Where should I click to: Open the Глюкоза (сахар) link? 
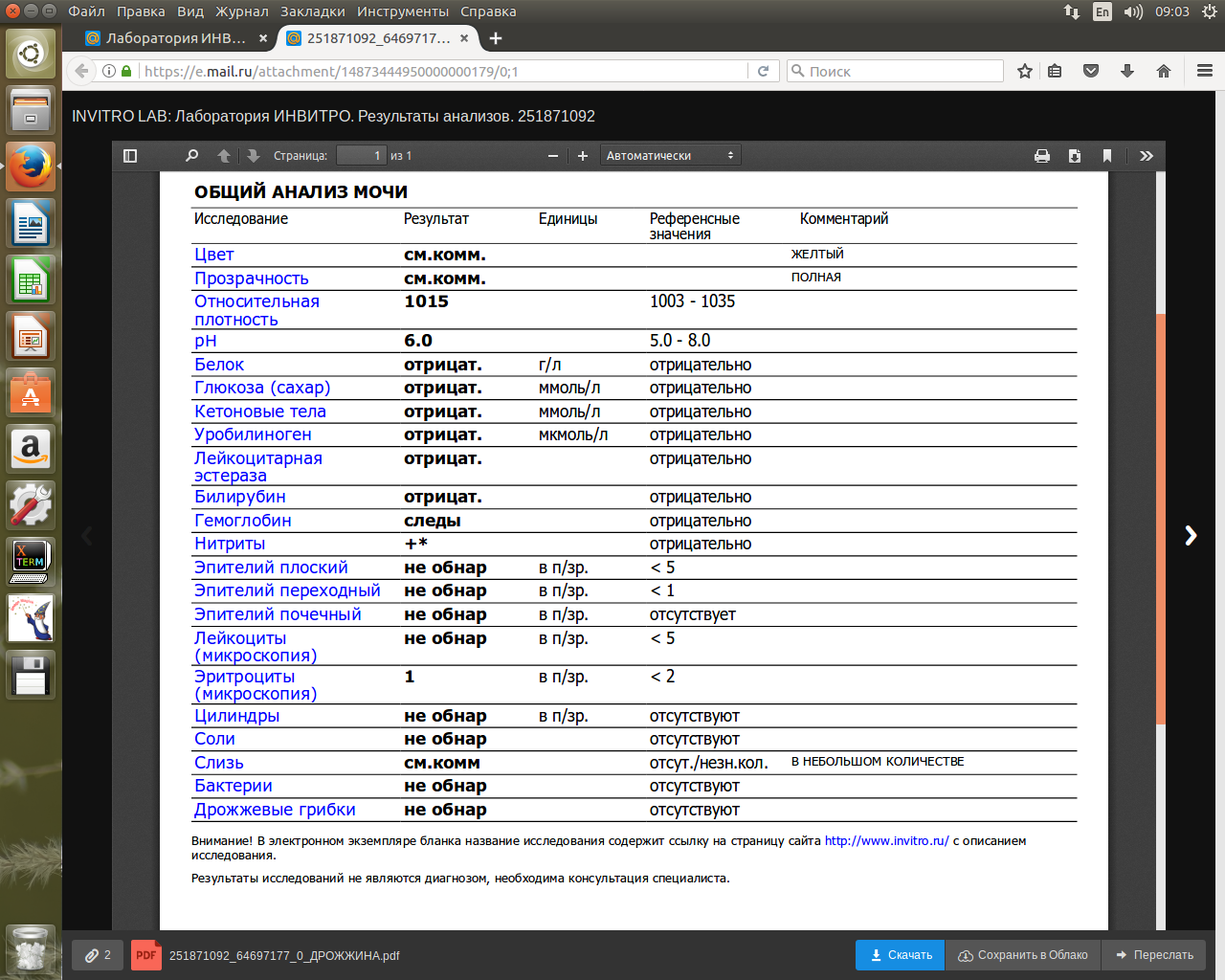coord(262,389)
